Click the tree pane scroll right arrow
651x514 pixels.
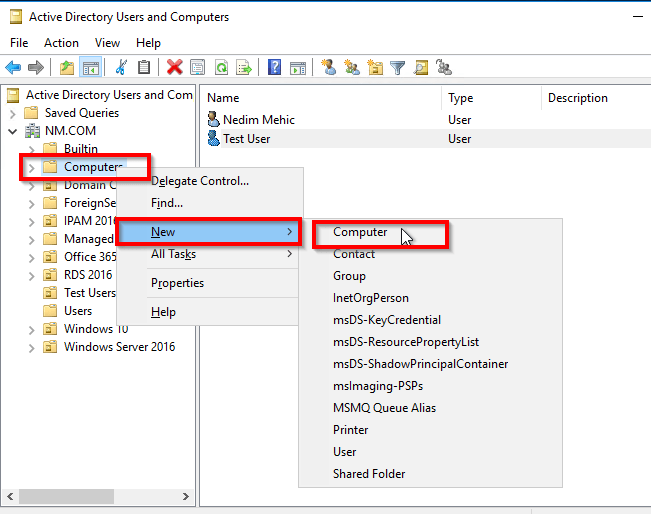[186, 496]
